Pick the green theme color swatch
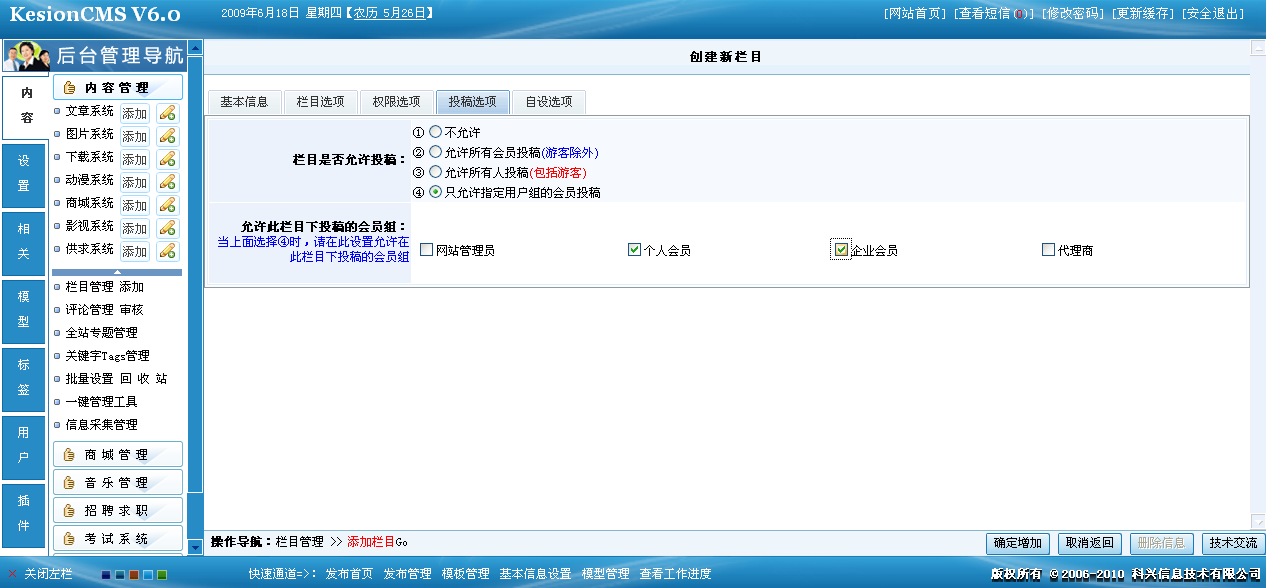This screenshot has height=588, width=1266. (x=162, y=575)
